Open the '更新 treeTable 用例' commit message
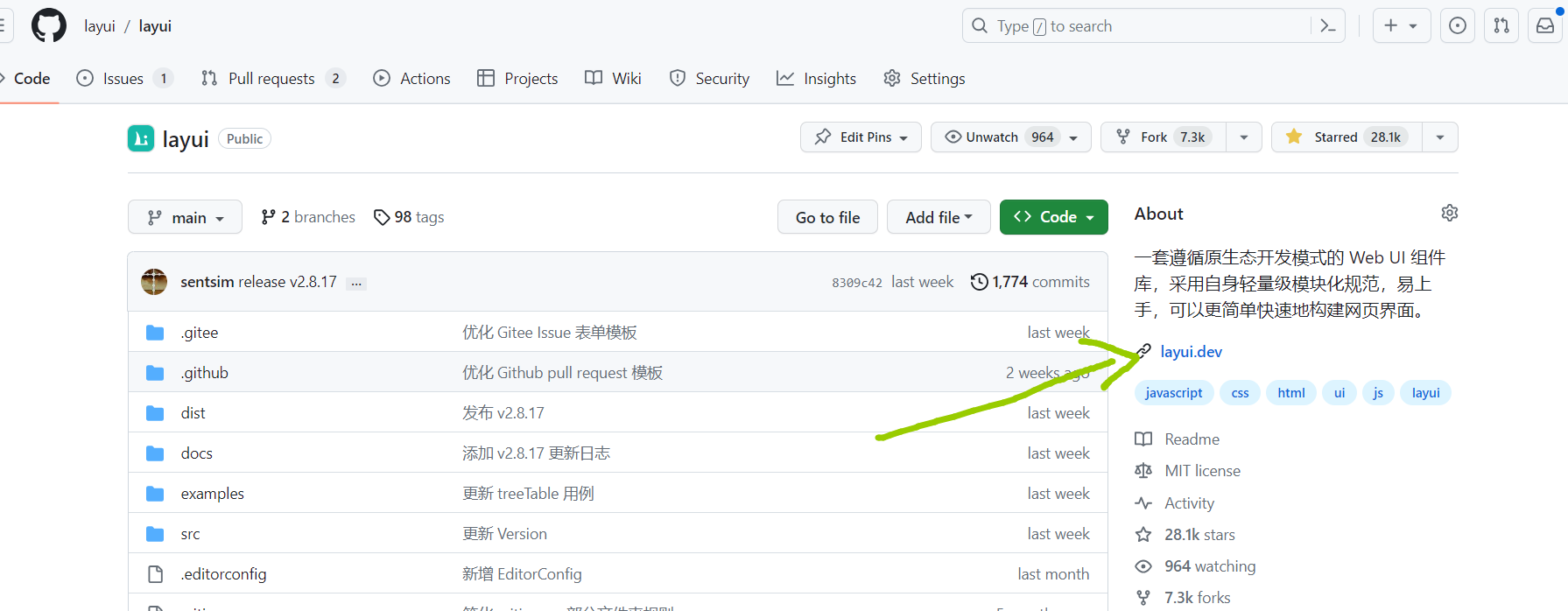Image resolution: width=1568 pixels, height=611 pixels. pos(528,494)
